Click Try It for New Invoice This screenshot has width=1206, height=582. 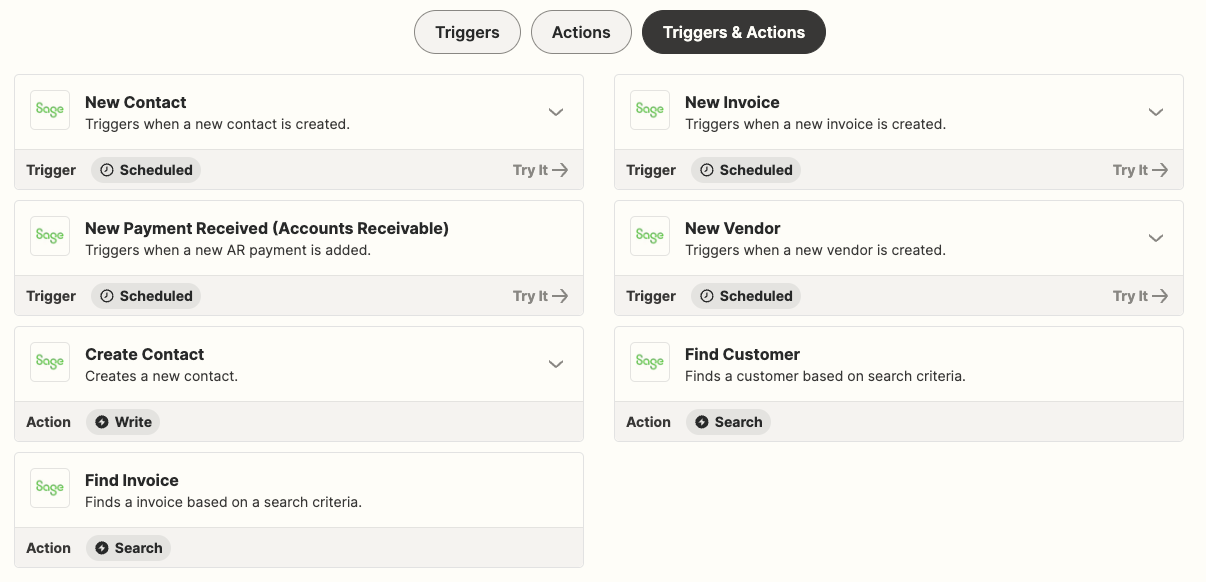click(1140, 170)
